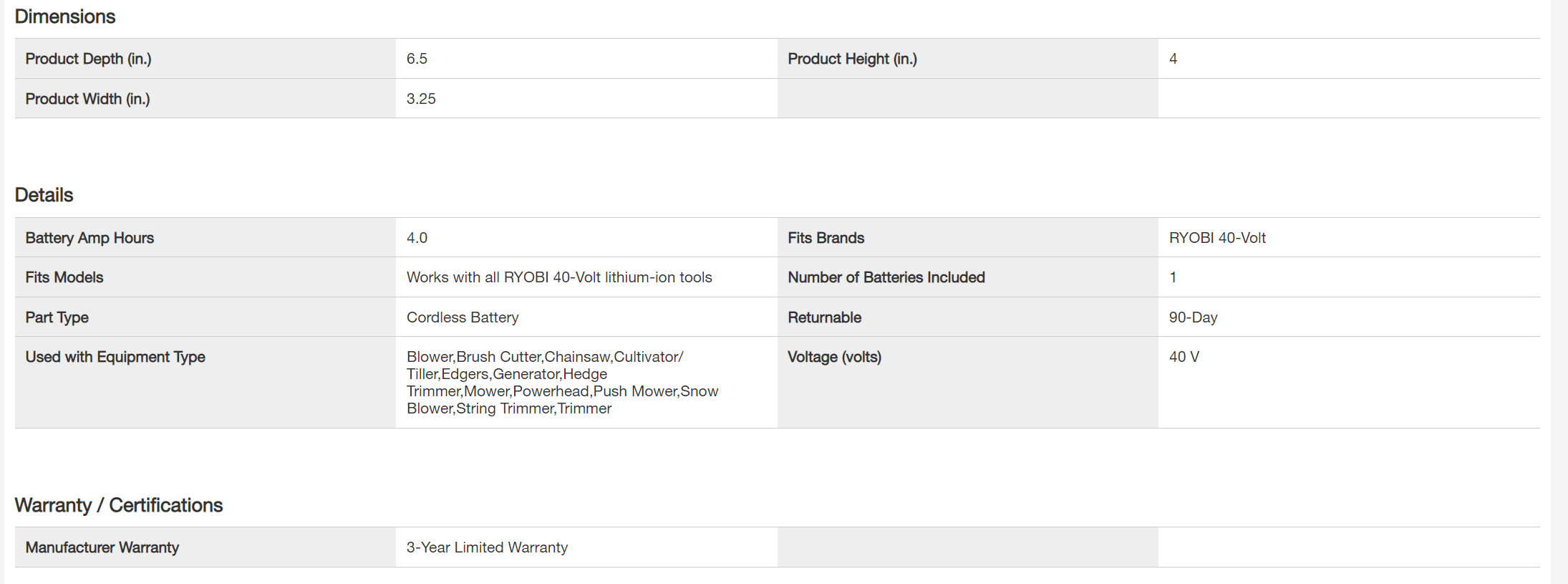Select the RYOBI 40-Volt brand value
The width and height of the screenshot is (1568, 584).
(1217, 238)
